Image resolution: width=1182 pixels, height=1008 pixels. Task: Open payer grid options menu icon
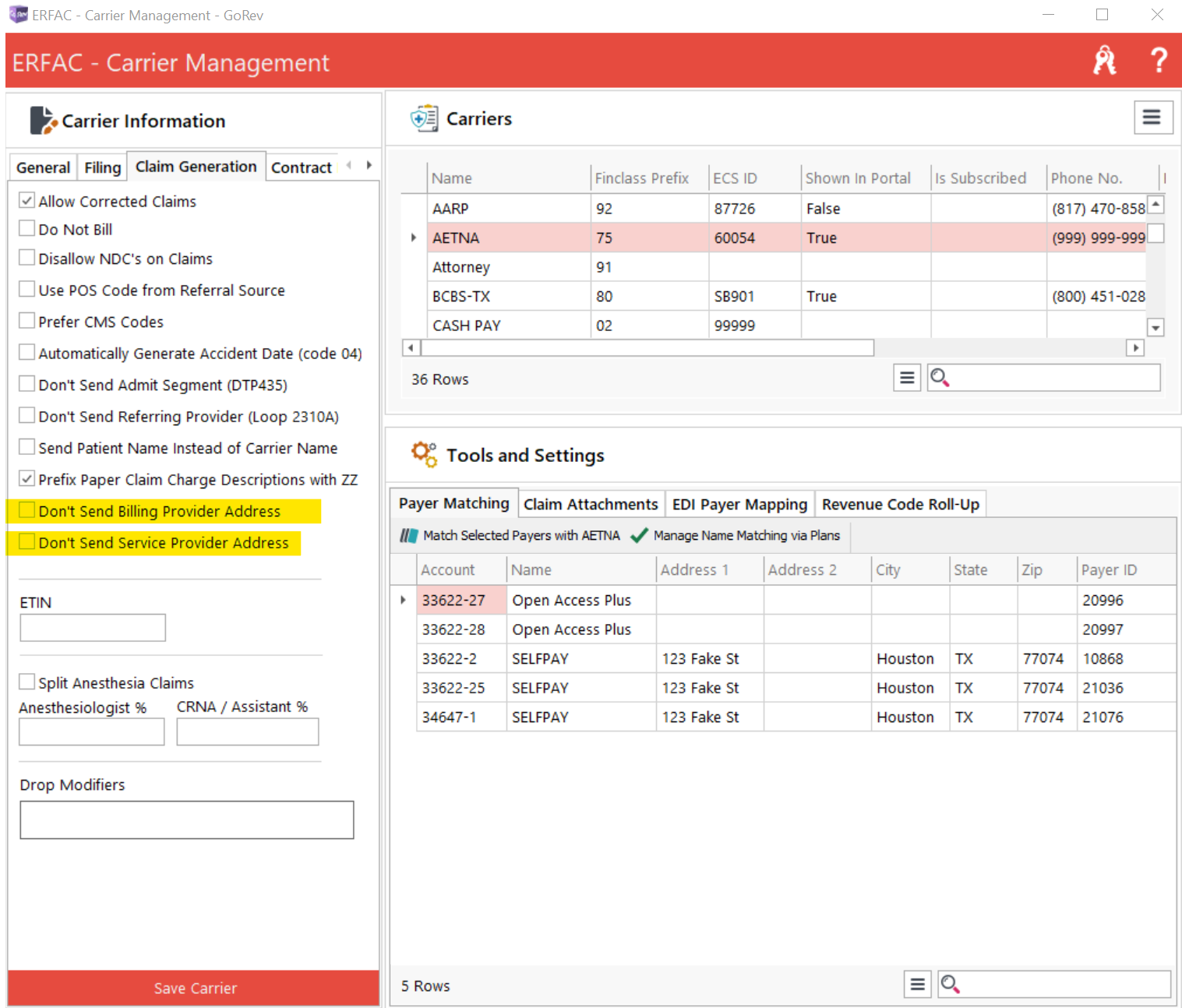918,985
